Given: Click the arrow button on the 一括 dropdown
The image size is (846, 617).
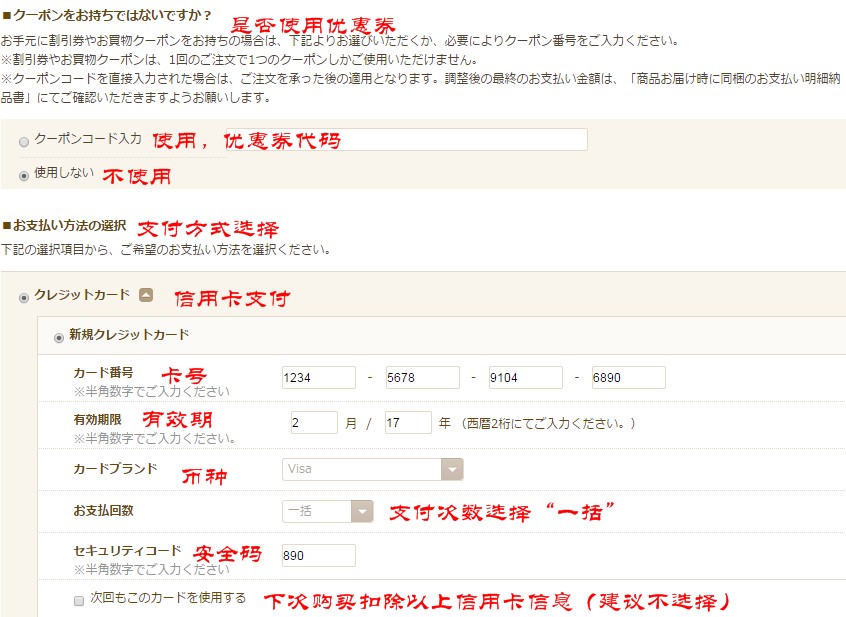Looking at the screenshot, I should coord(361,511).
